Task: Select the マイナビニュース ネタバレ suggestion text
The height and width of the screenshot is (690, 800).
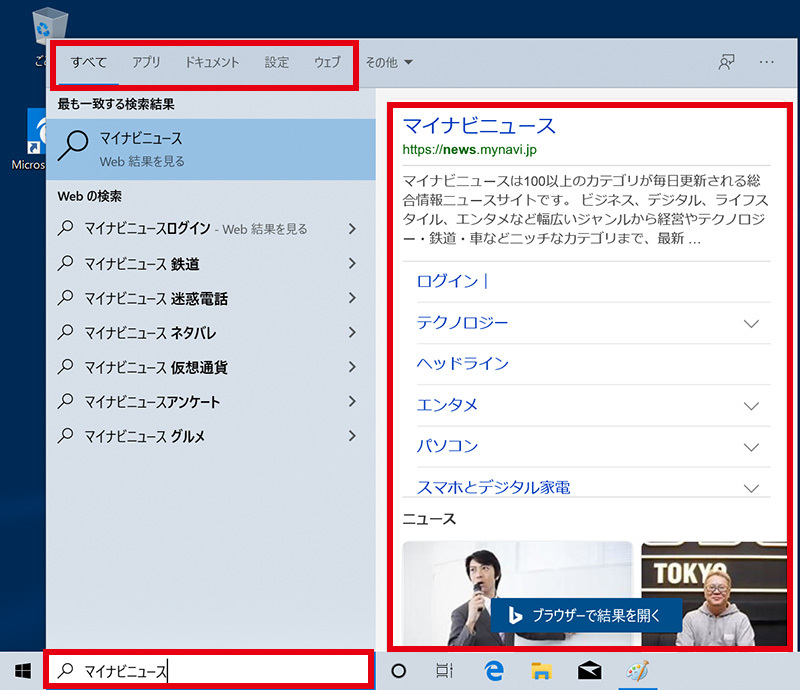Action: pyautogui.click(x=150, y=333)
